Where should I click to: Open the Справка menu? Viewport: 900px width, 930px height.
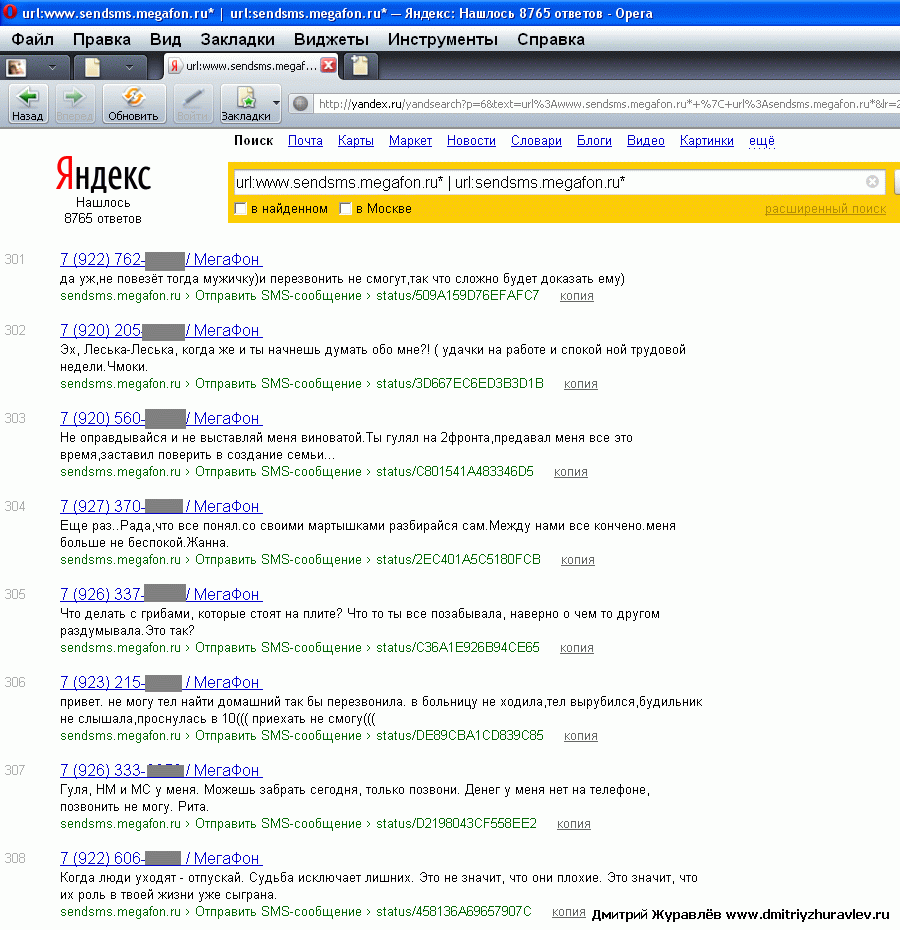[551, 40]
